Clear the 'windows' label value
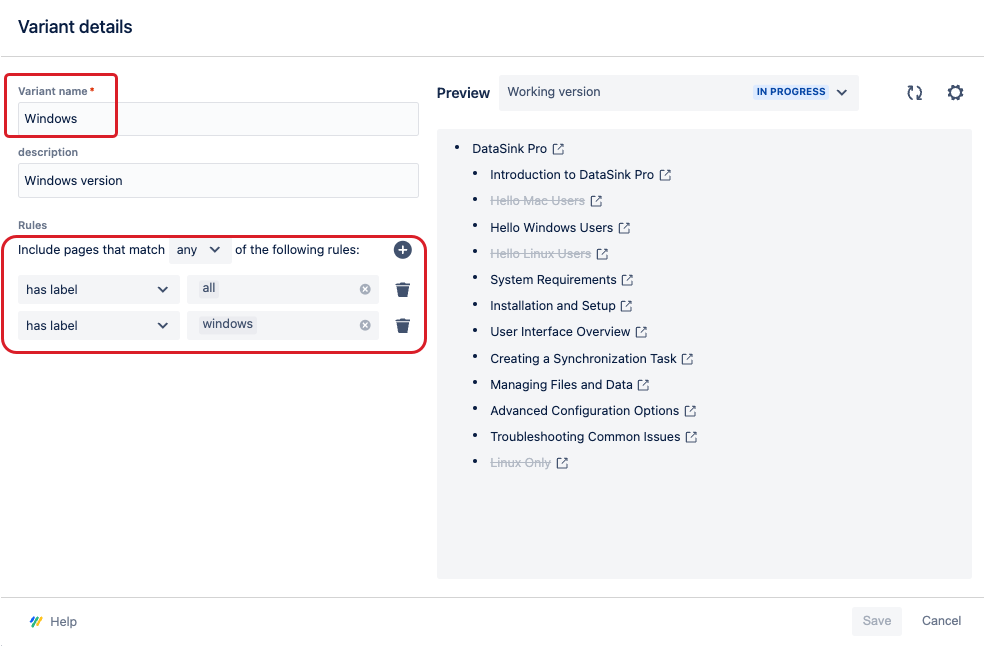984x646 pixels. 365,325
